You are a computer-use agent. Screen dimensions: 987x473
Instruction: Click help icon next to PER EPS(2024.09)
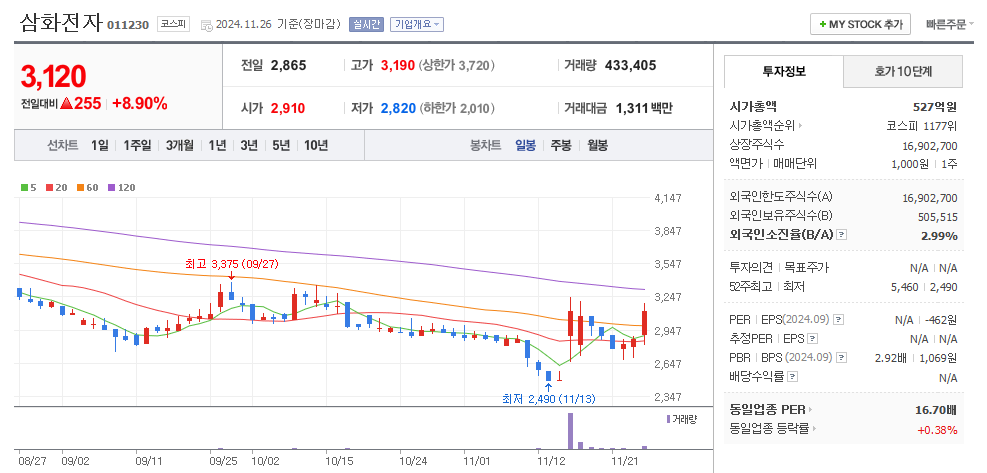click(x=838, y=320)
